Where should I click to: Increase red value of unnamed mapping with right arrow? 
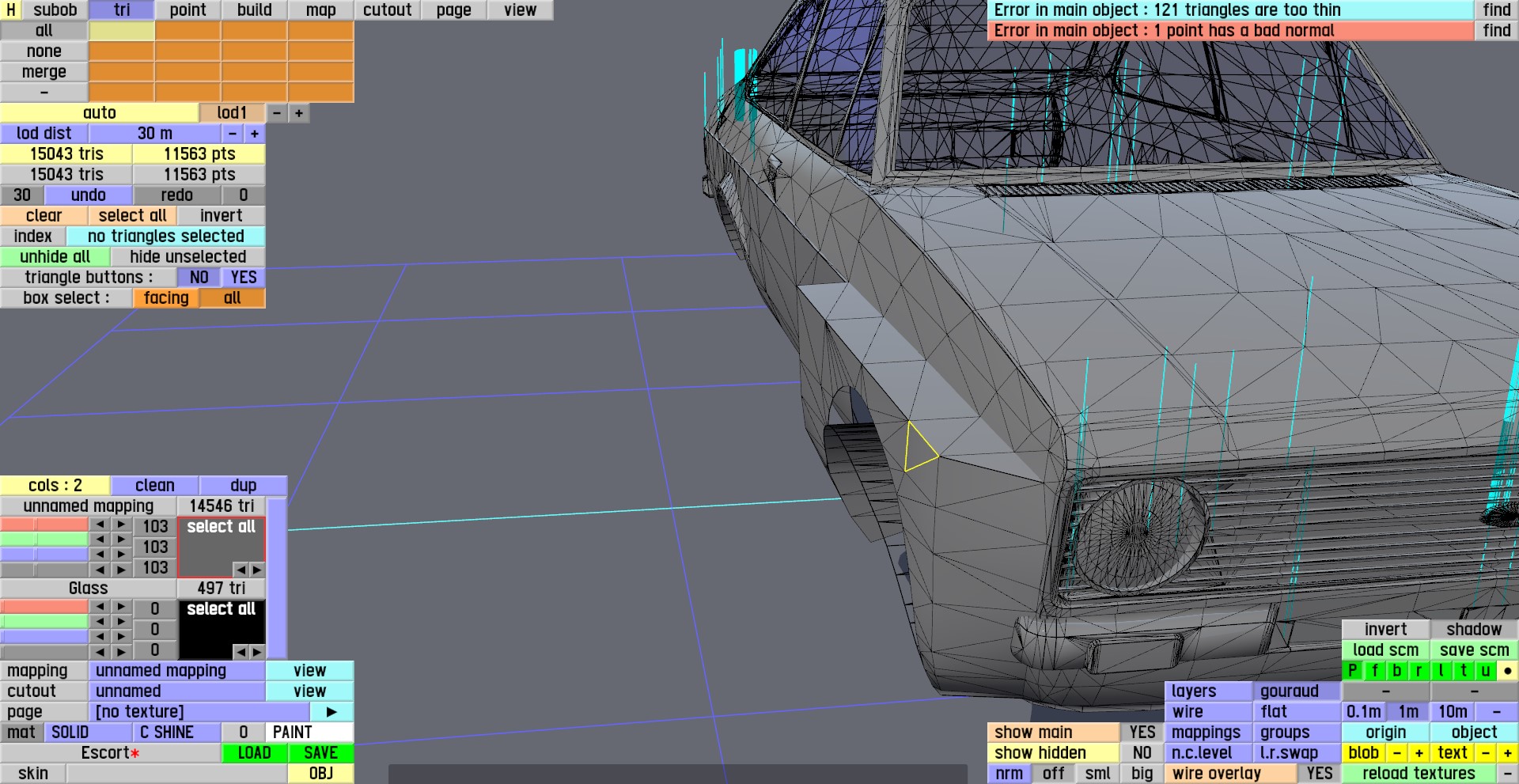(x=121, y=525)
